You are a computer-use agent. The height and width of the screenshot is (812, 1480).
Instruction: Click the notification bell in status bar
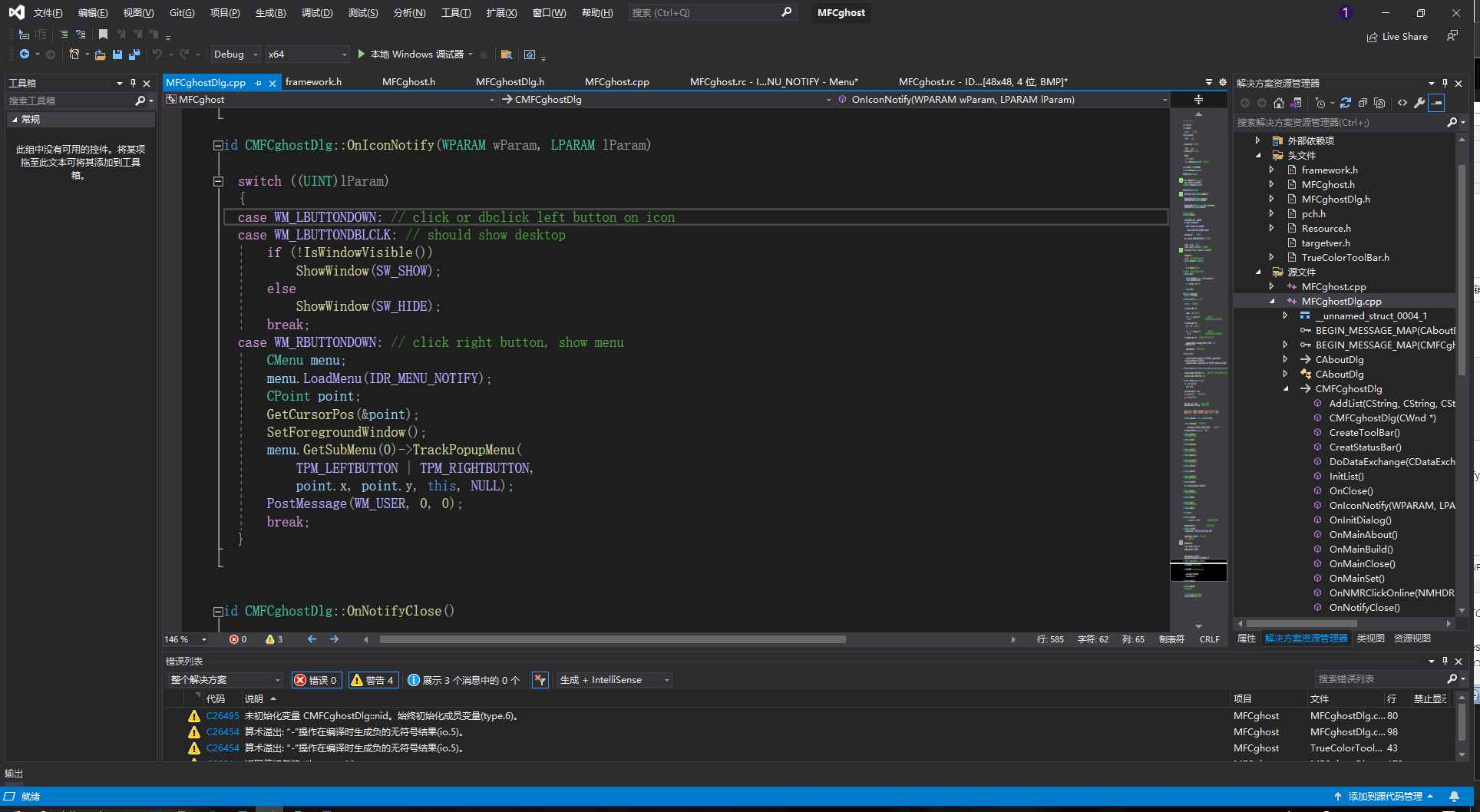click(1454, 797)
